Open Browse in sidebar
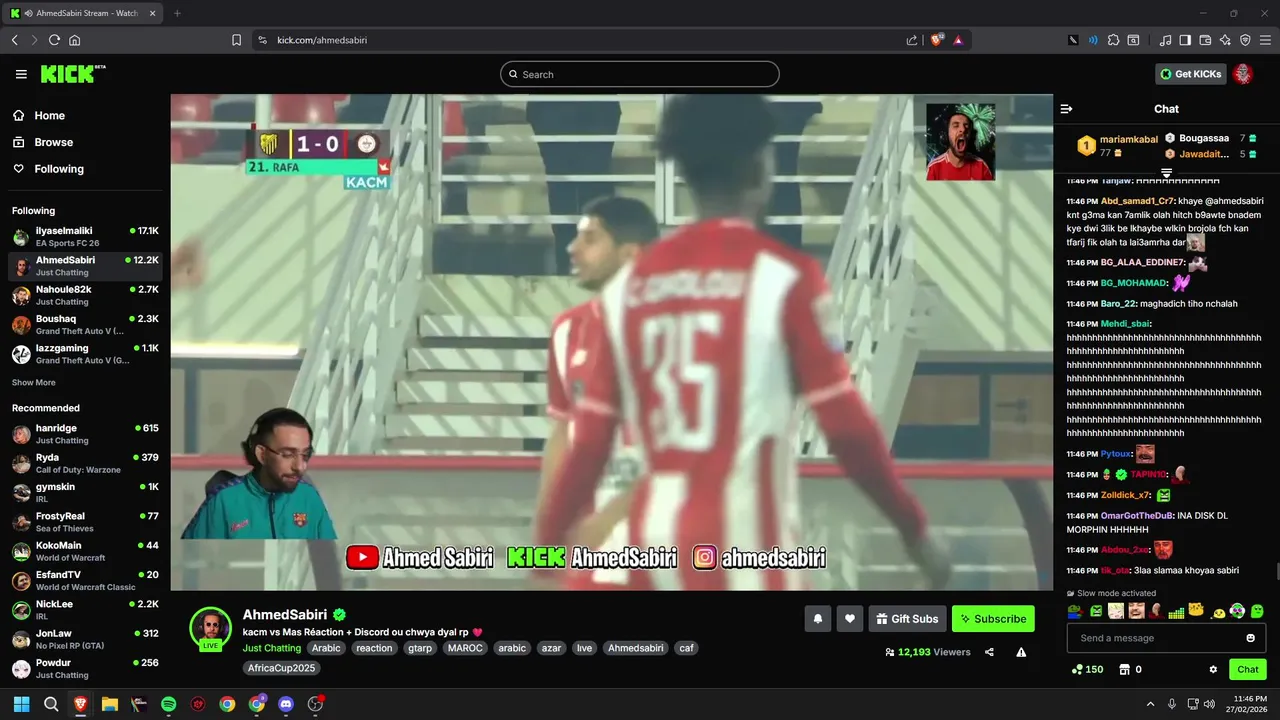Screen dimensions: 1280x720 tap(42, 142)
